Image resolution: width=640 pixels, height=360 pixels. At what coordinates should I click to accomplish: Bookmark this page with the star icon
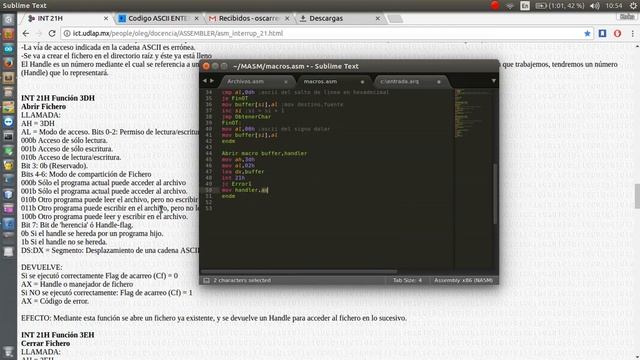587,33
